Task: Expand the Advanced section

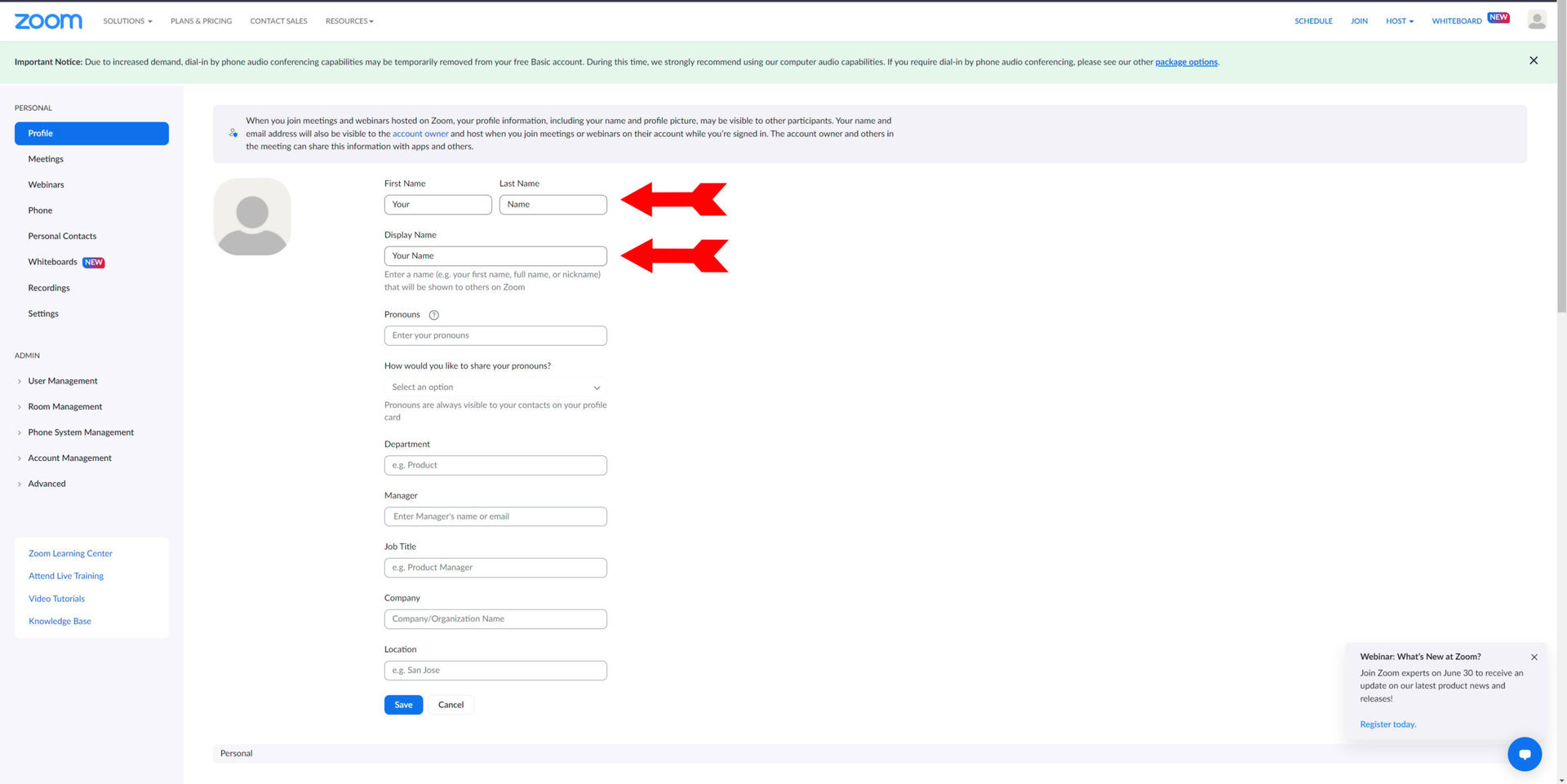Action: click(x=47, y=484)
